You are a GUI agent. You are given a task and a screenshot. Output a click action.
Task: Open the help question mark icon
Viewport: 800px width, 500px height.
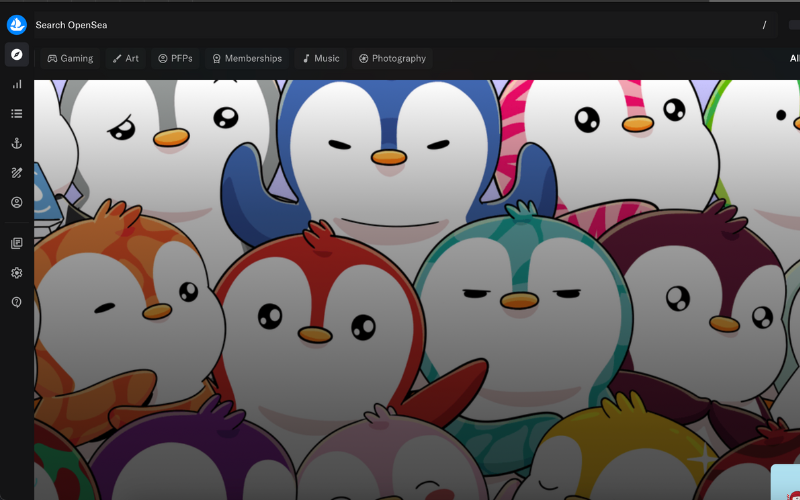coord(17,303)
